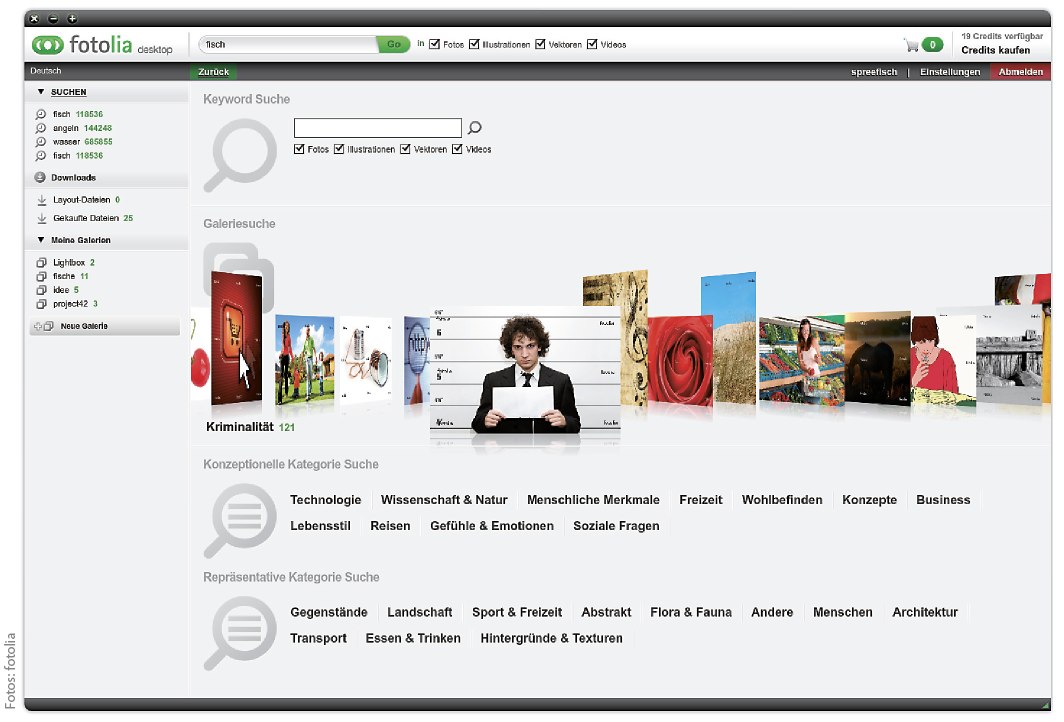Open Menschliche Merkmale category
The width and height of the screenshot is (1064, 722).
(593, 500)
